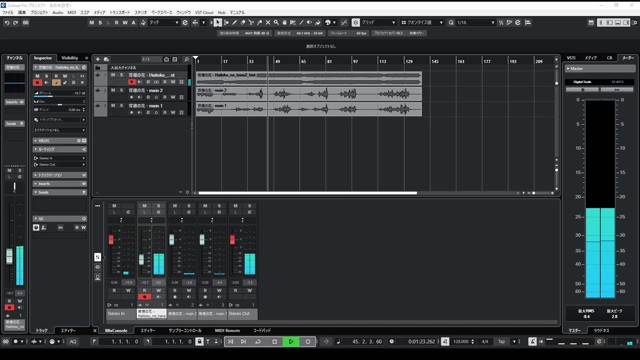Open the VST Cloud menu
640x360 pixels.
point(204,13)
